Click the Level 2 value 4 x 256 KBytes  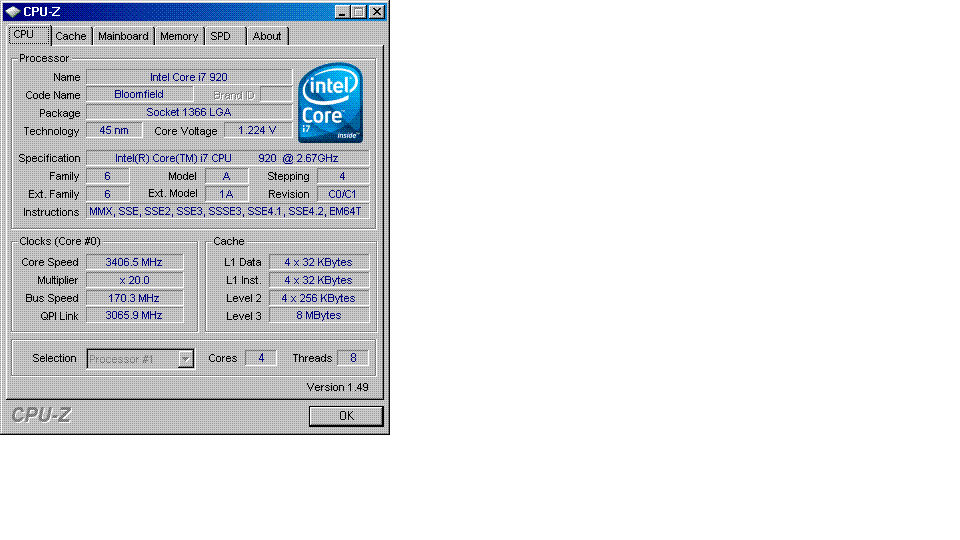[x=319, y=298]
